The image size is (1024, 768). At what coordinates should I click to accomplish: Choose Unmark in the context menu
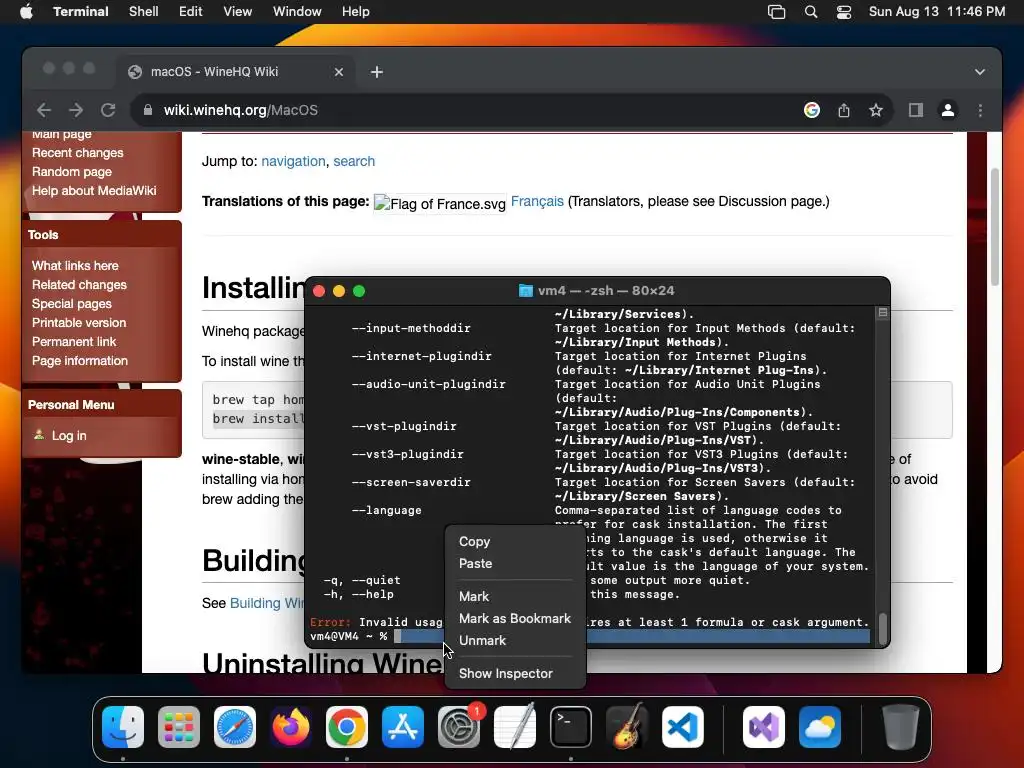click(515, 641)
